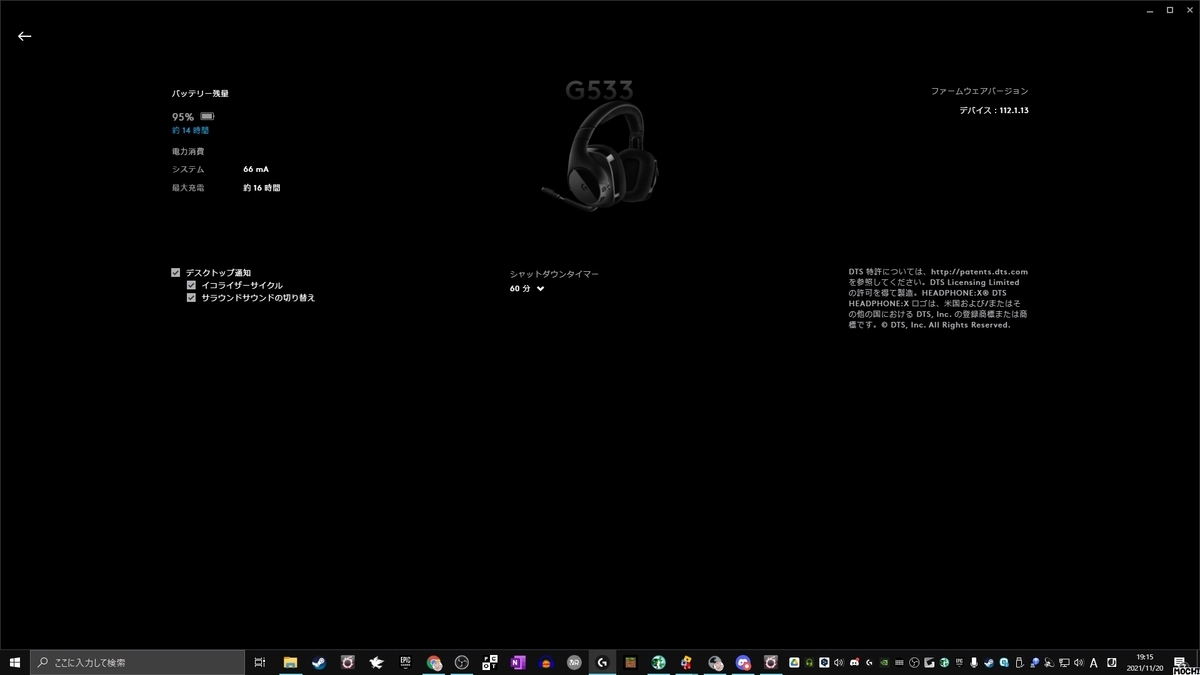Click the blue 約14時間 battery time link
1200x675 pixels.
[188, 130]
